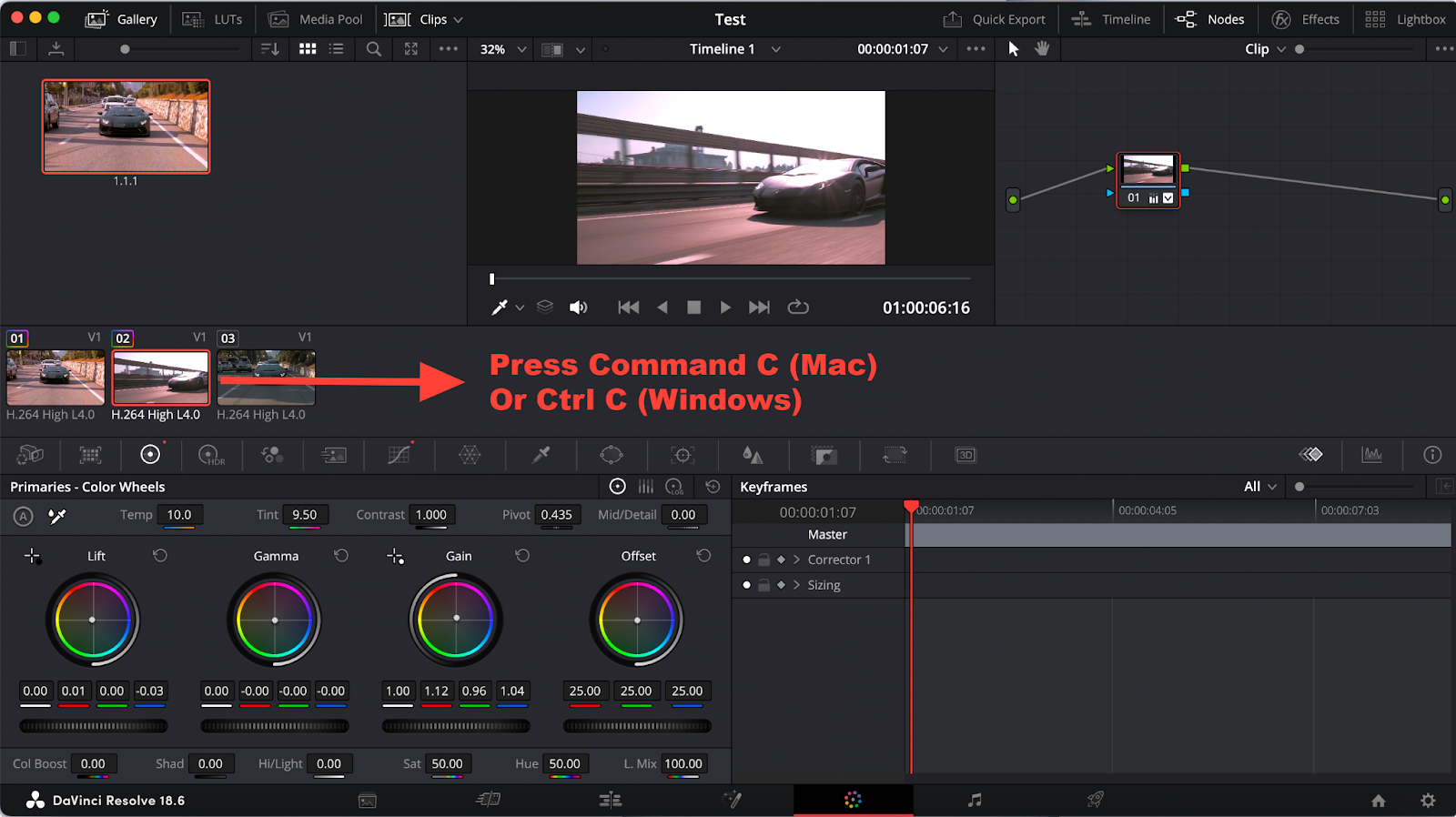Switch to the Fusion page
The image size is (1456, 817).
(x=732, y=800)
